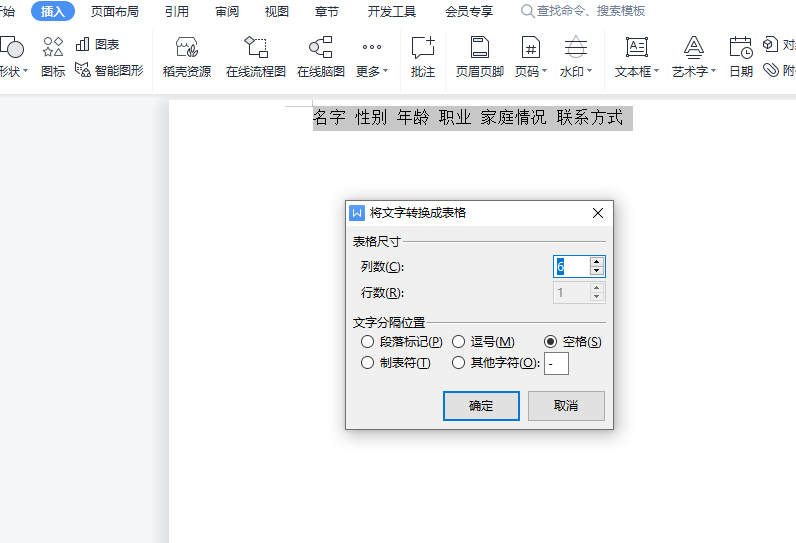This screenshot has height=543, width=796.
Task: Select 段落标记(P) separator option
Action: [402, 342]
